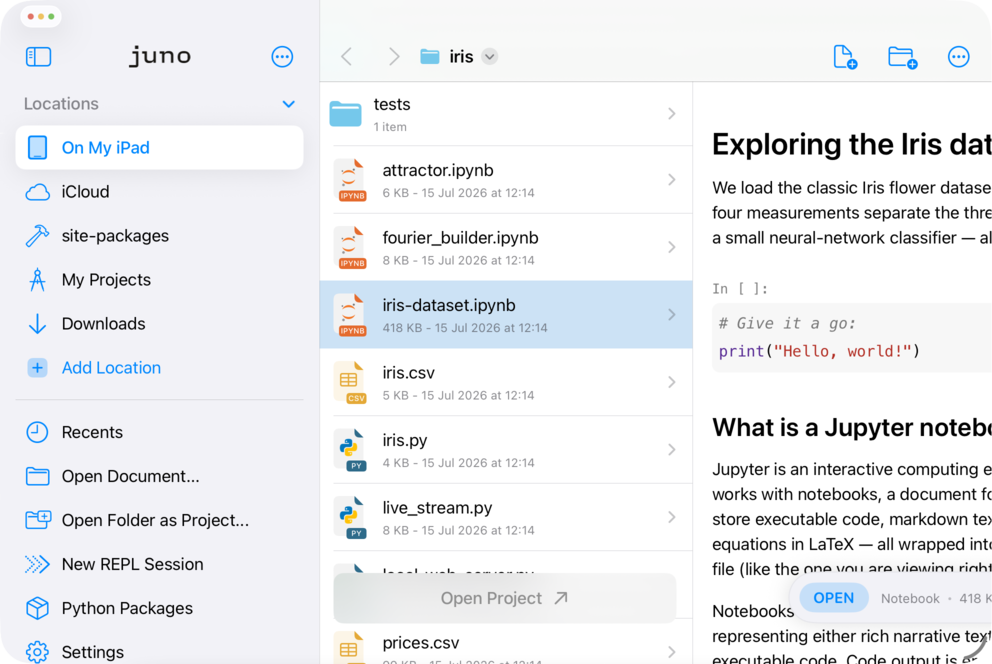Viewport: 992px width, 664px height.
Task: Open the sidebar more options menu
Action: [282, 57]
